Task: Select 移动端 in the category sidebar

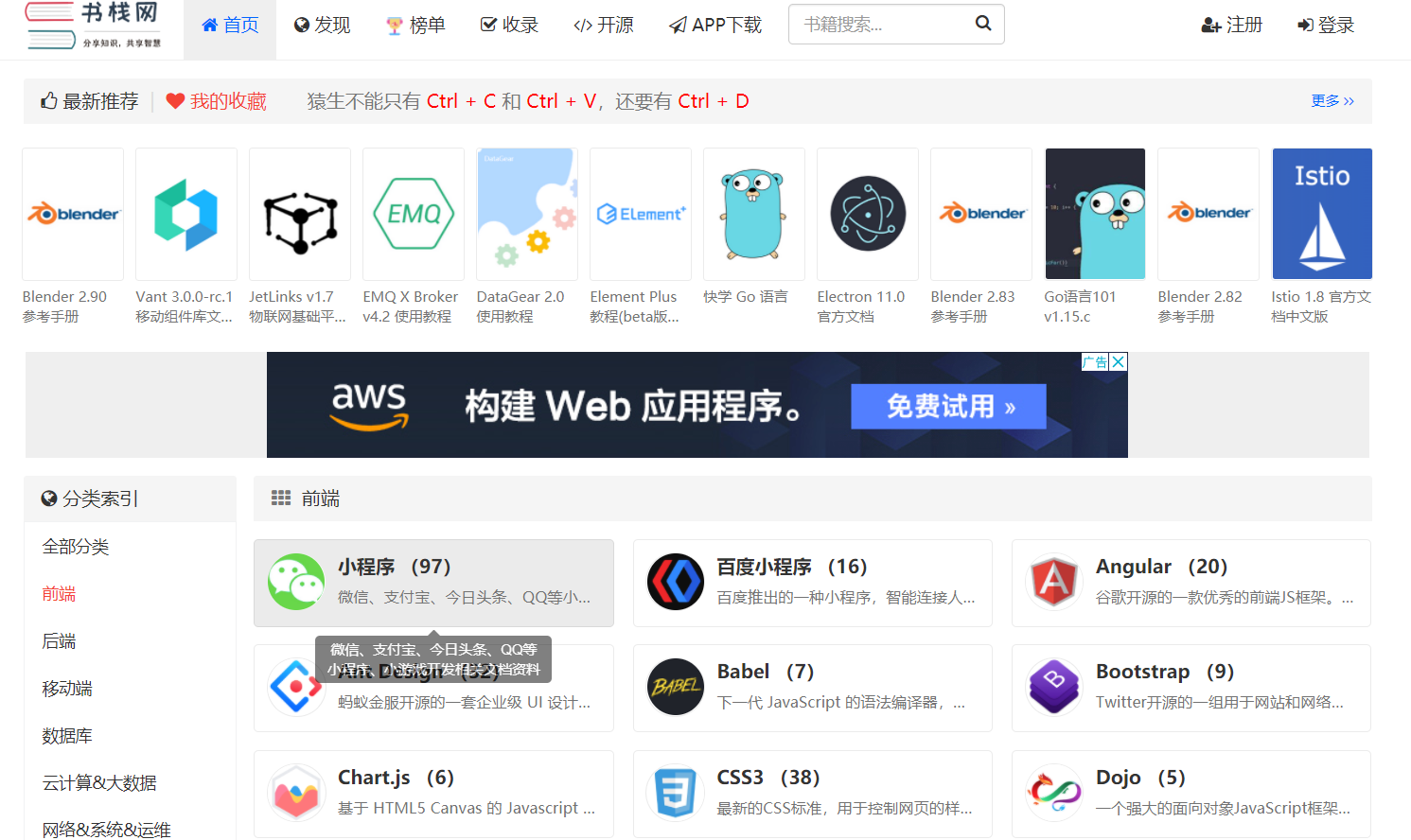Action: point(67,689)
